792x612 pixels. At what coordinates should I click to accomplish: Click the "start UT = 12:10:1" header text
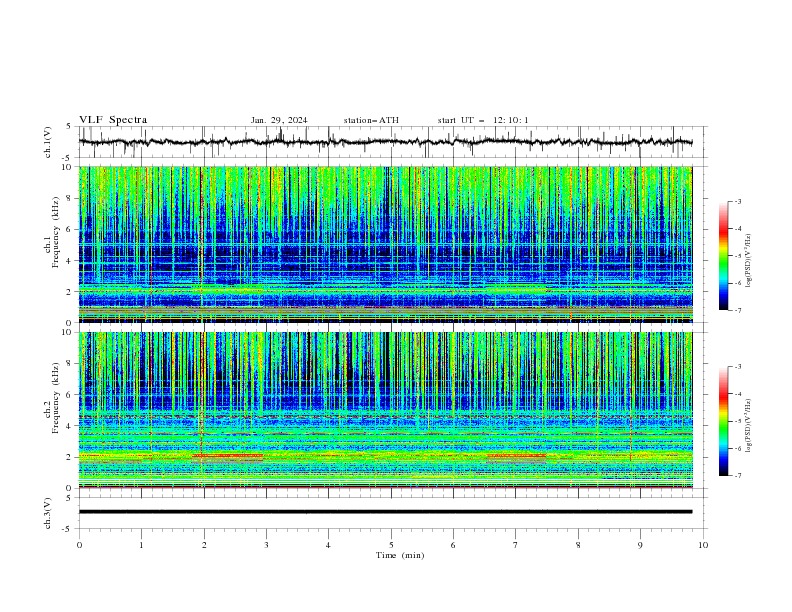(483, 120)
